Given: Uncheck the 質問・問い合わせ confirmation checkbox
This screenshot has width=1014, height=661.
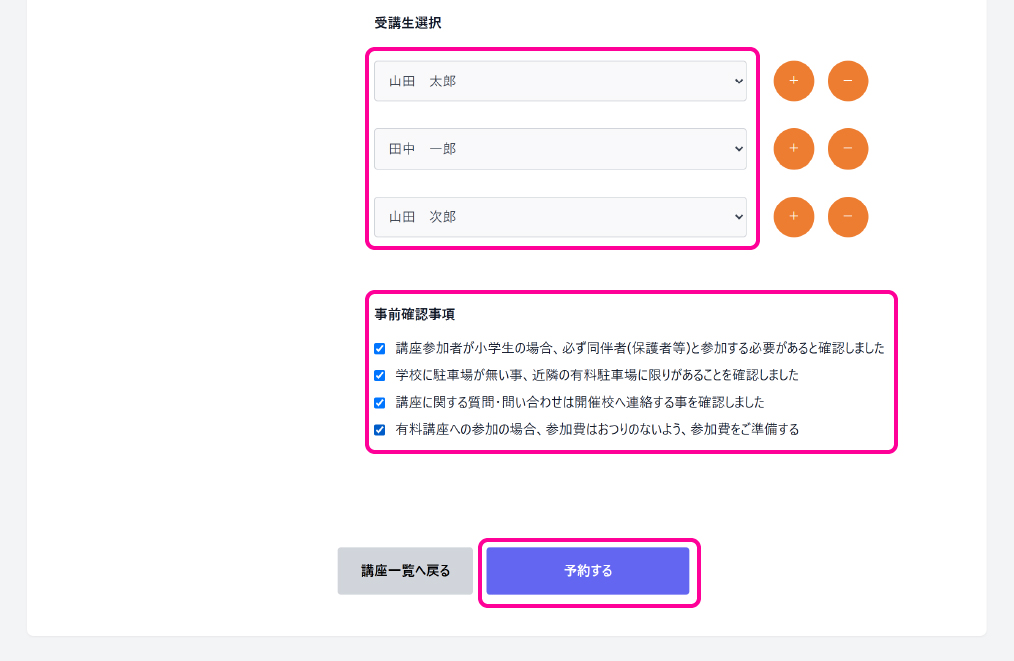Looking at the screenshot, I should pyautogui.click(x=380, y=403).
